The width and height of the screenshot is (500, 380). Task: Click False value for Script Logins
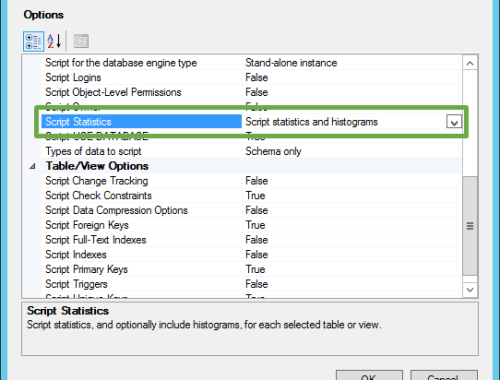point(257,77)
